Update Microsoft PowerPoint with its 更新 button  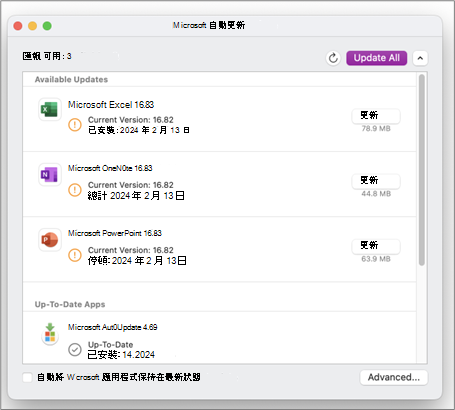point(376,246)
